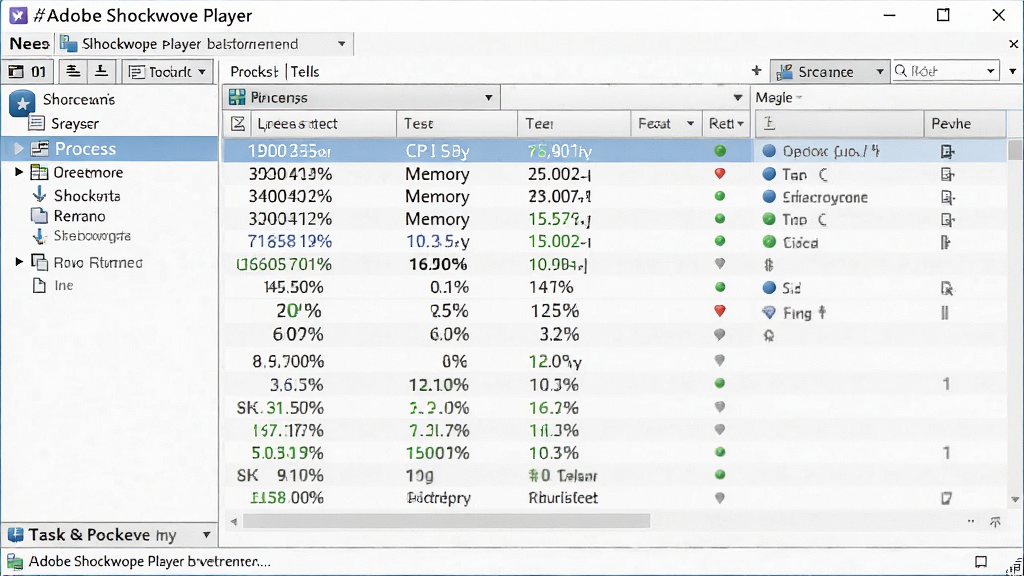Click the align bottom toolbar icon

point(101,71)
